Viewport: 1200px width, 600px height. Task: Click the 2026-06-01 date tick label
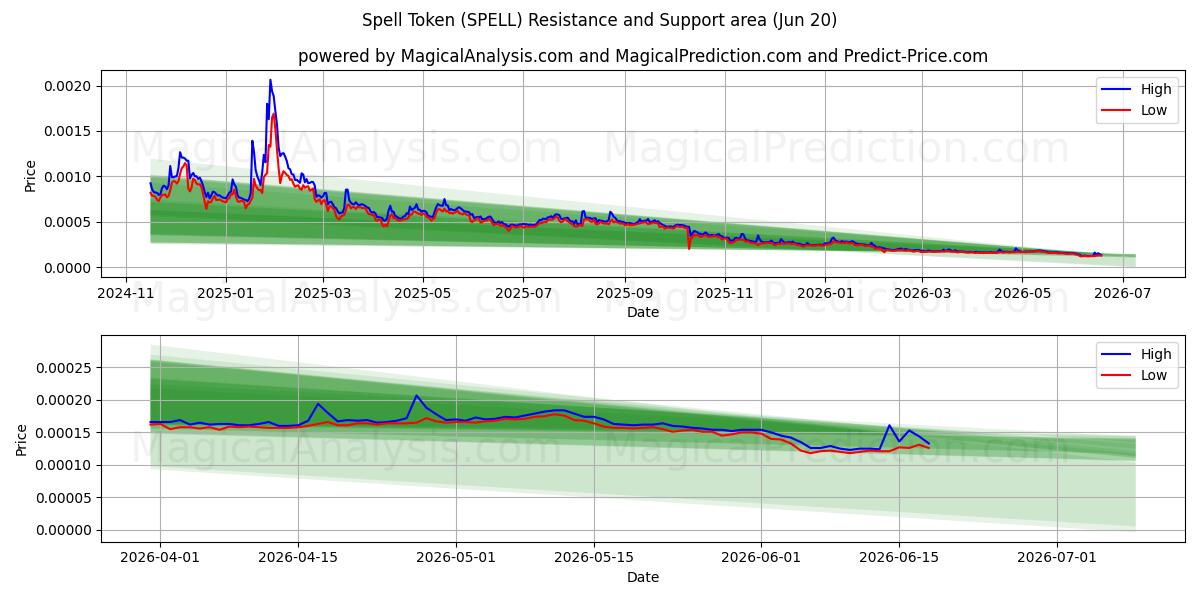[x=761, y=557]
